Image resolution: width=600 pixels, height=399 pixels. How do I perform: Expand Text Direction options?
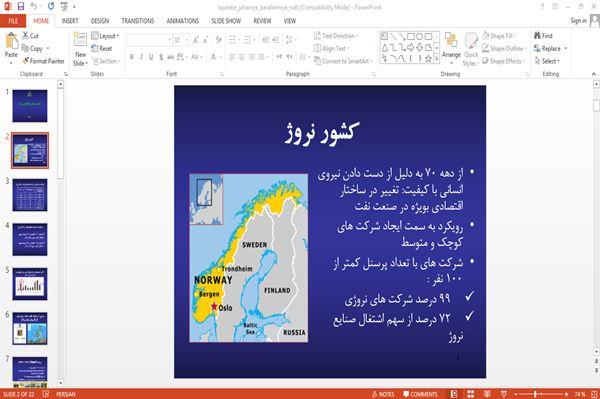[x=336, y=36]
